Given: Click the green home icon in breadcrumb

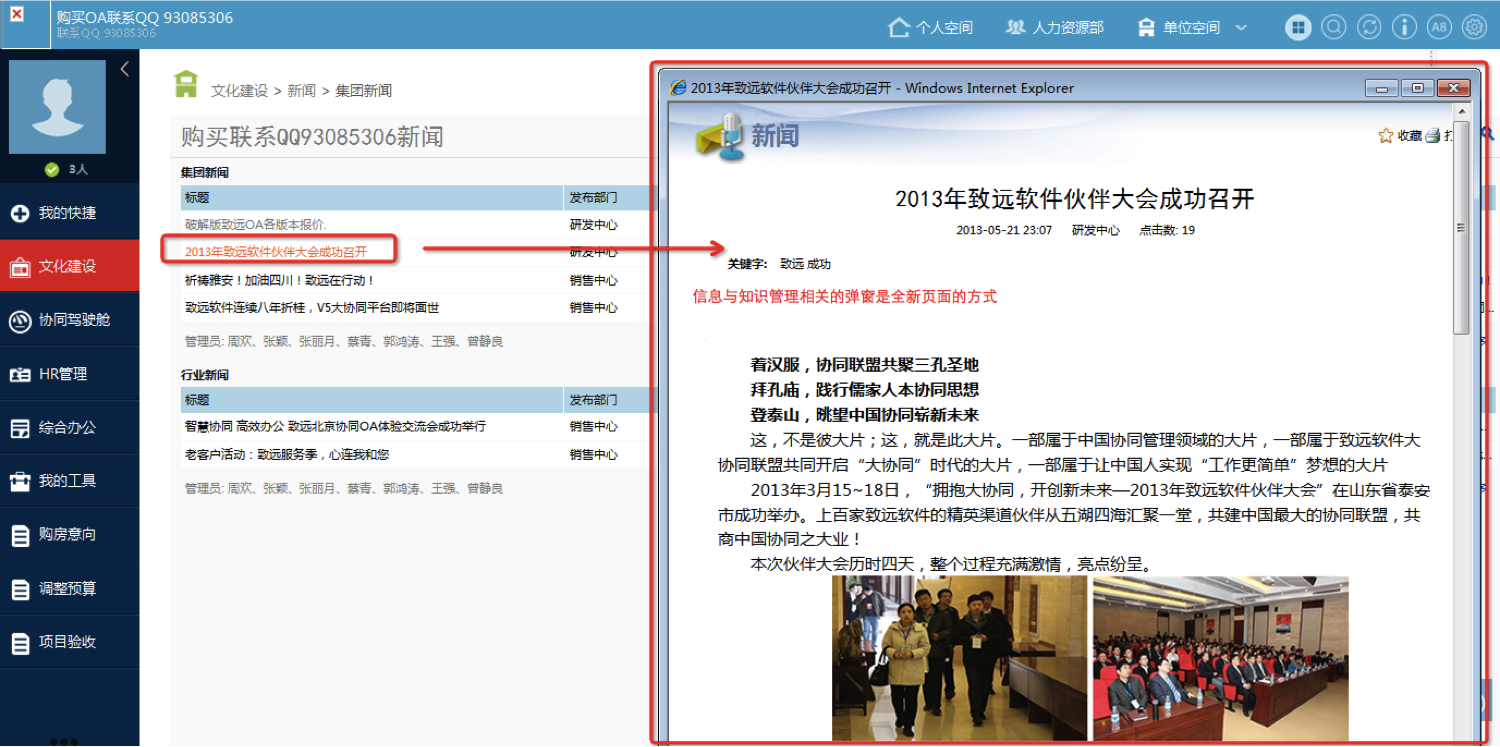Looking at the screenshot, I should click(x=186, y=85).
